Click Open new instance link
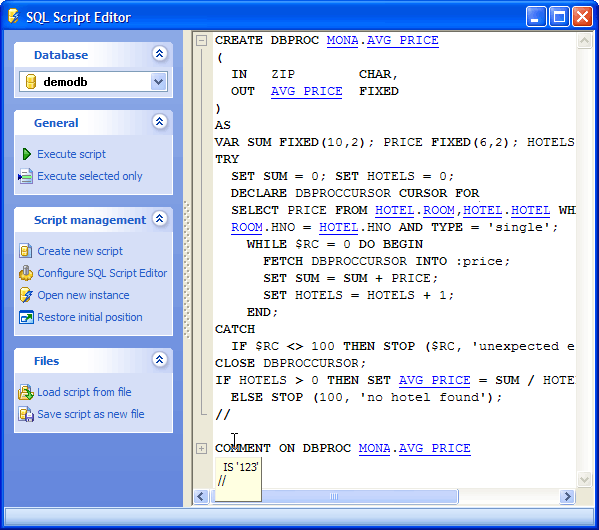Viewport: 599px width, 530px height. coord(83,295)
